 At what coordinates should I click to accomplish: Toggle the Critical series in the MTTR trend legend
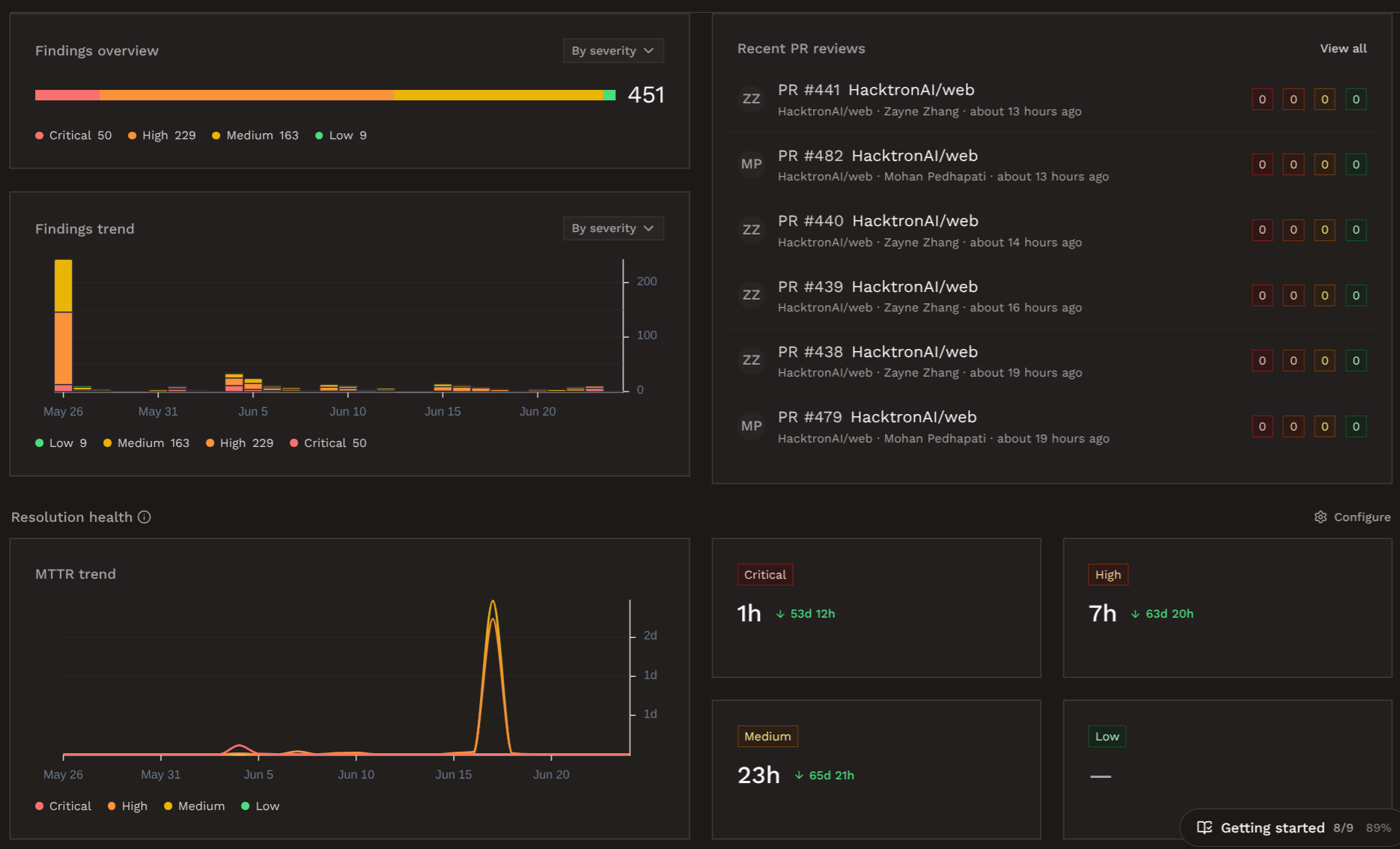[63, 806]
